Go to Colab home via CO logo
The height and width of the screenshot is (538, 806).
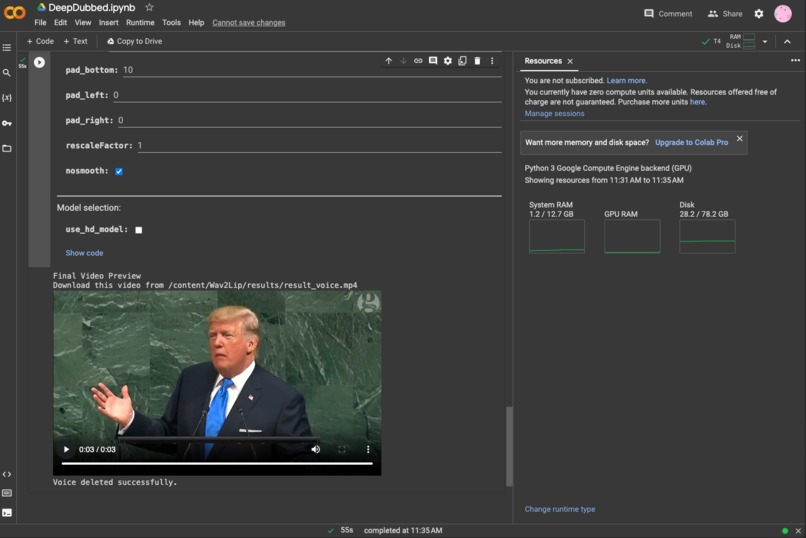[x=14, y=12]
